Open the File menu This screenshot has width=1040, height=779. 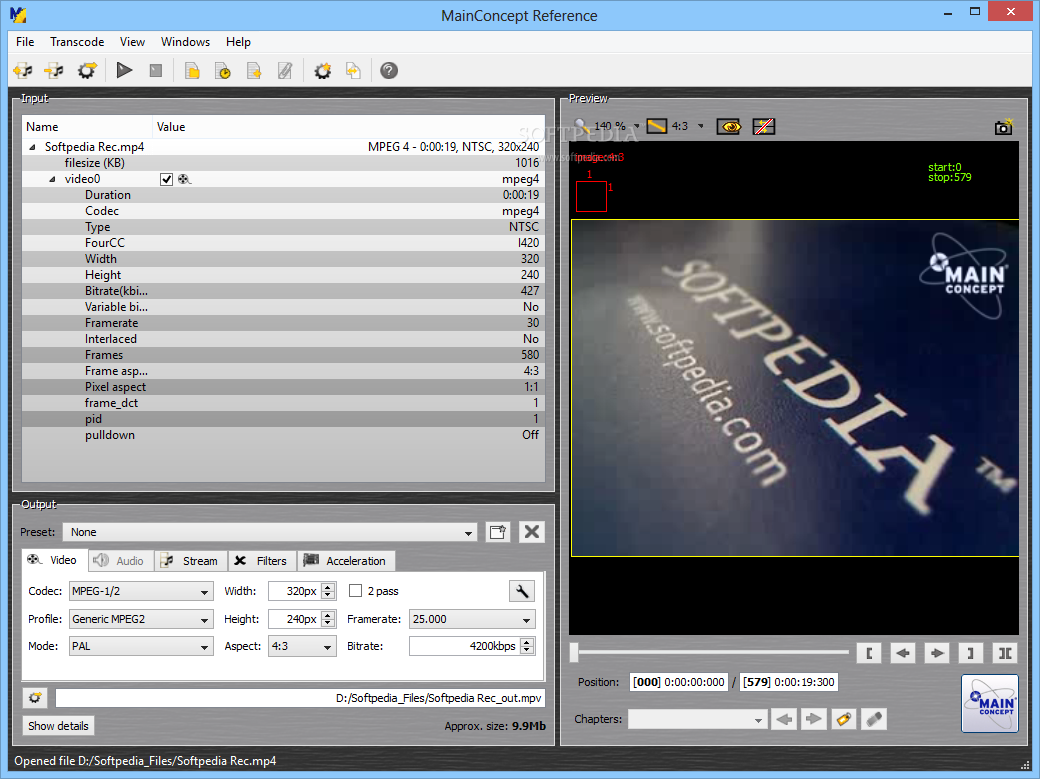click(25, 42)
